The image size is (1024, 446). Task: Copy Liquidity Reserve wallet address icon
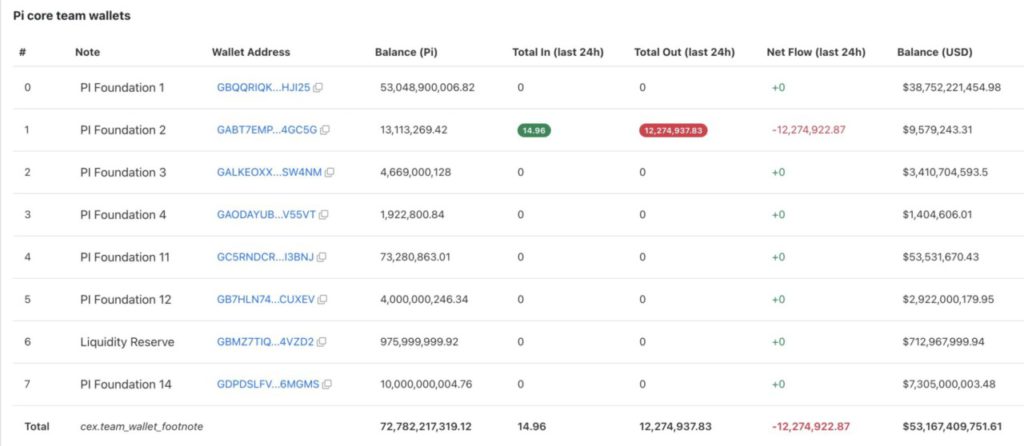tap(320, 342)
